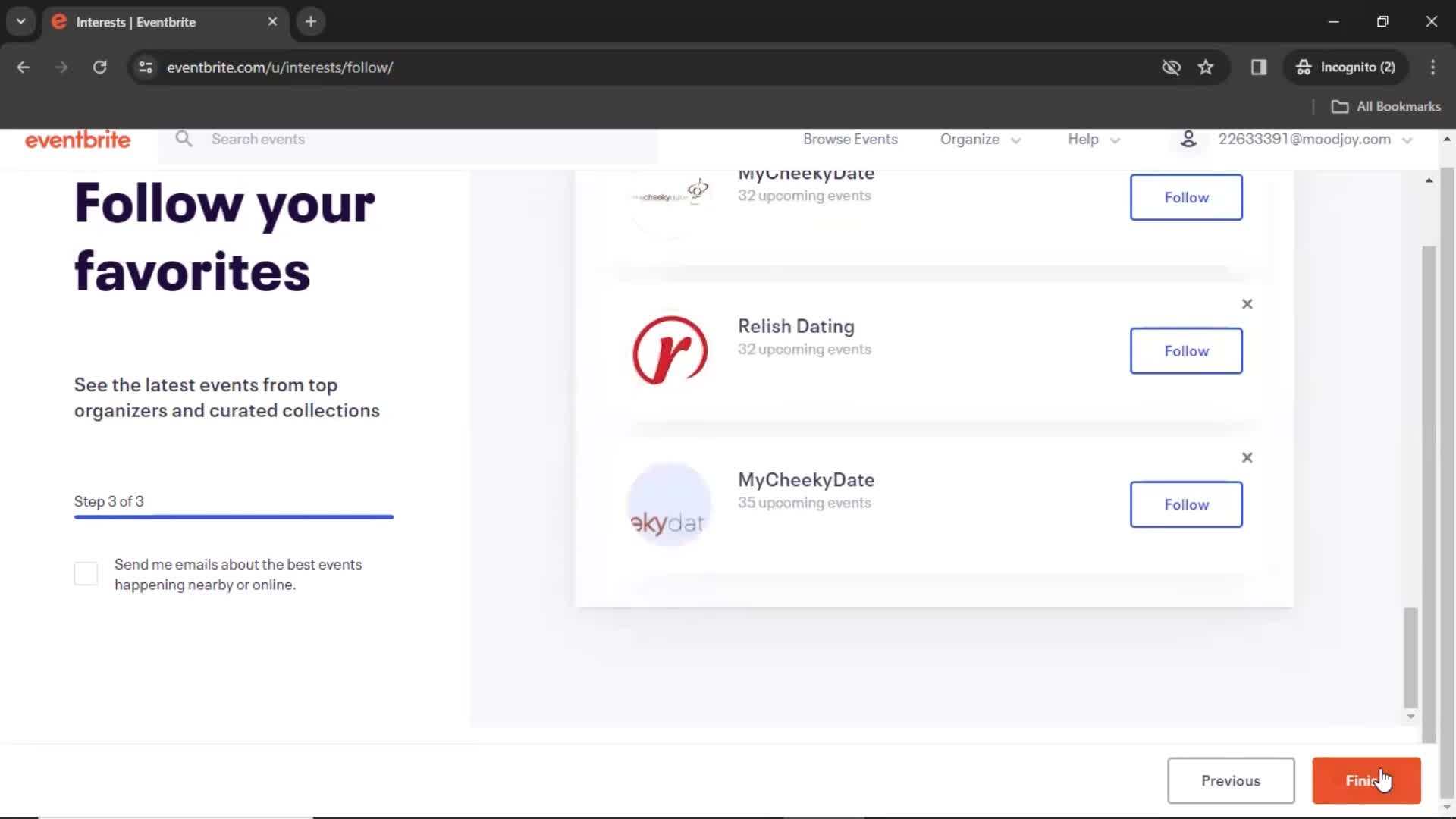Image resolution: width=1456 pixels, height=819 pixels.
Task: Enable emails about best events checkbox
Action: pyautogui.click(x=86, y=574)
